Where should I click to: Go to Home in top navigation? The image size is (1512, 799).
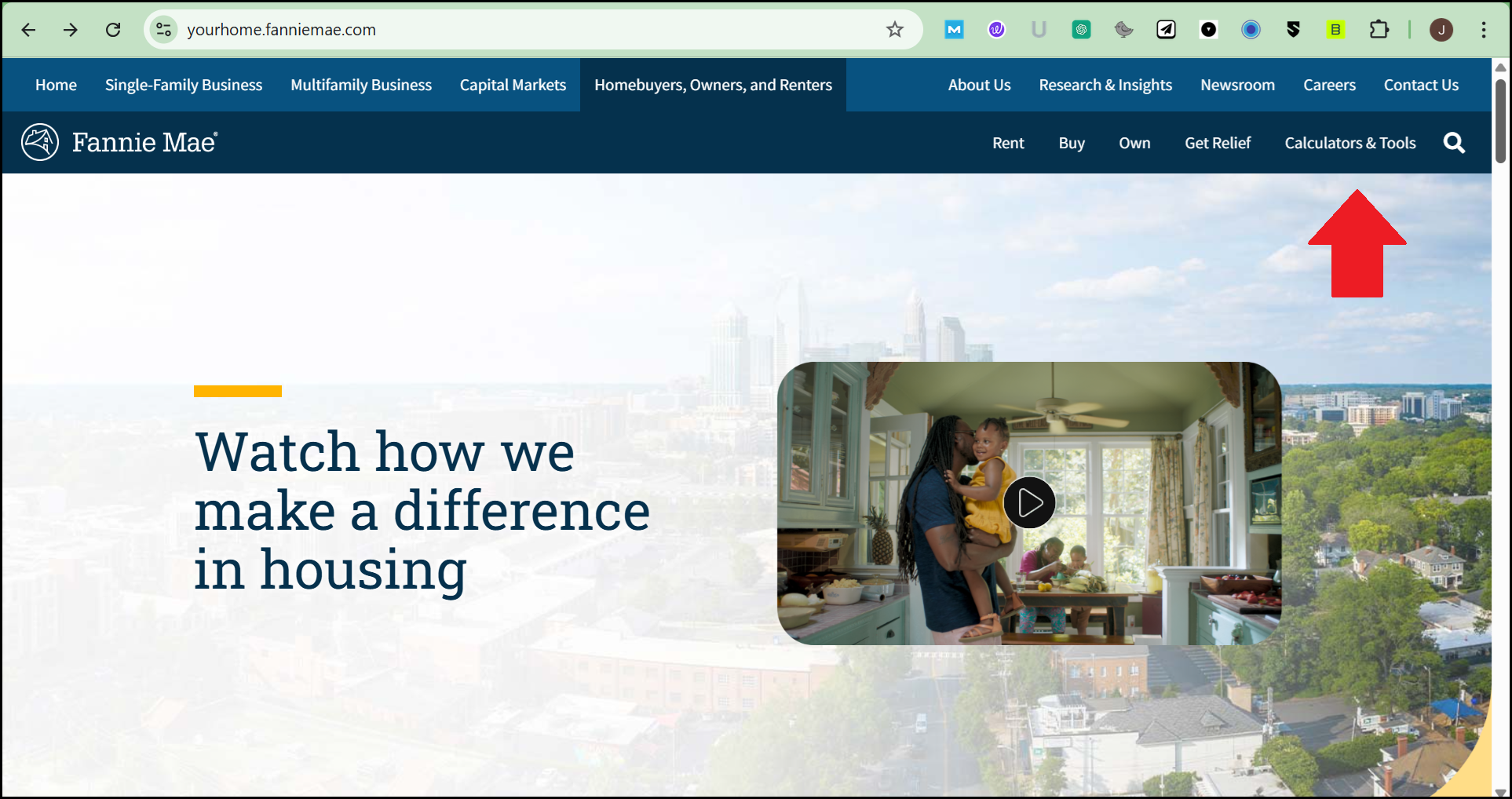click(x=56, y=85)
